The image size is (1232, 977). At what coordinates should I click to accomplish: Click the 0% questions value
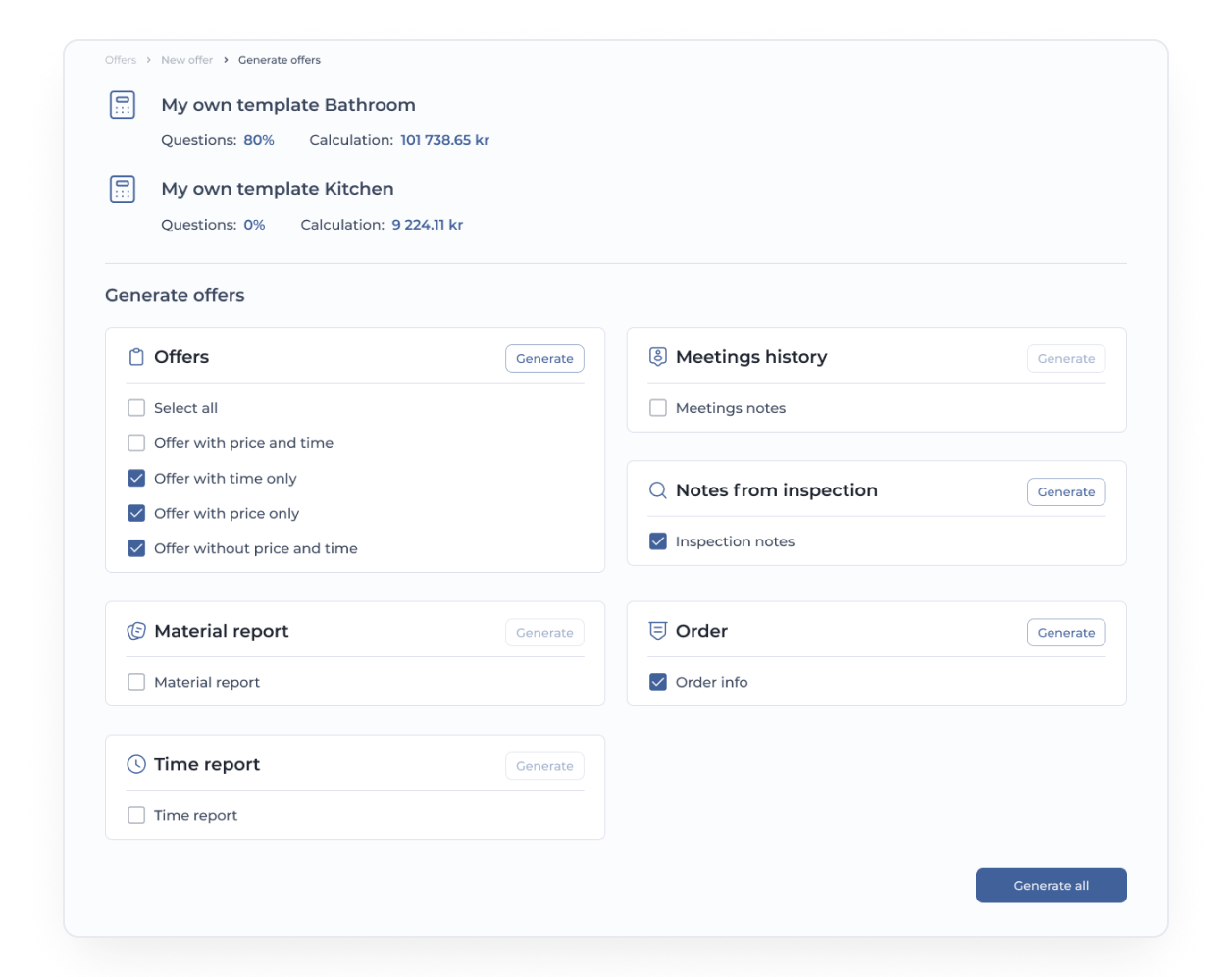point(254,225)
